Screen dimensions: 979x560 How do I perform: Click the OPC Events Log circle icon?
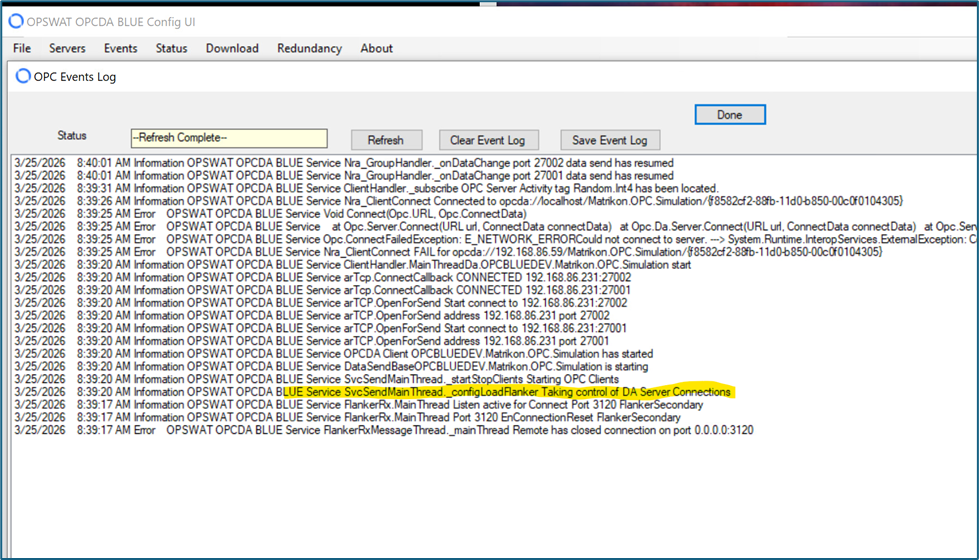(23, 76)
